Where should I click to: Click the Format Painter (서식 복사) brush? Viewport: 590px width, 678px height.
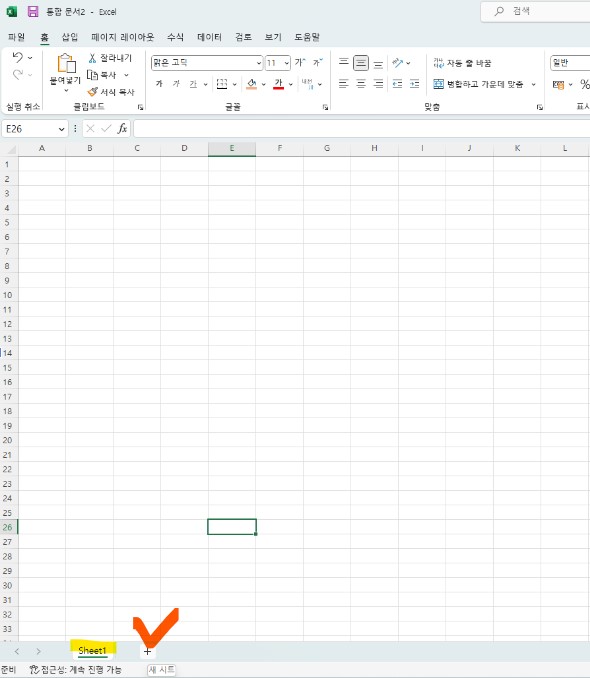click(111, 92)
